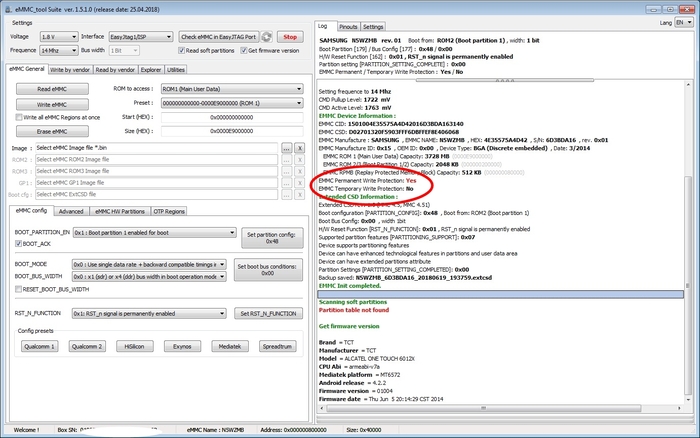Select the eMMC General tab
Screen dimensions: 700x438
click(x=27, y=69)
